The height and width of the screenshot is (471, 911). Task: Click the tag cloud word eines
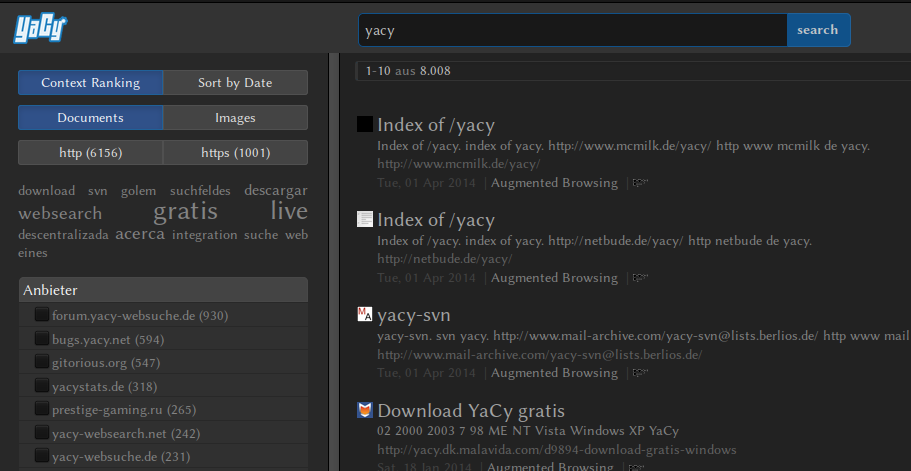tap(33, 253)
